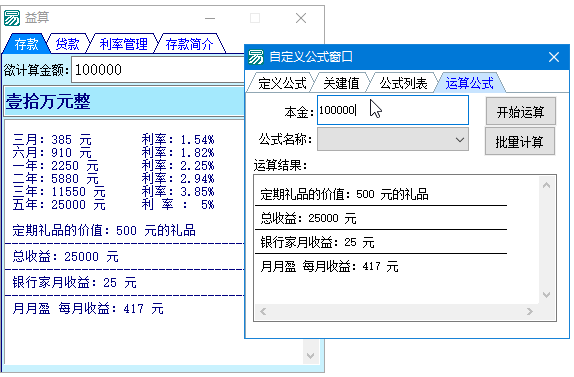Click up arrow of 运算结果 scrollbar
Image resolution: width=574 pixels, height=377 pixels.
(x=547, y=185)
